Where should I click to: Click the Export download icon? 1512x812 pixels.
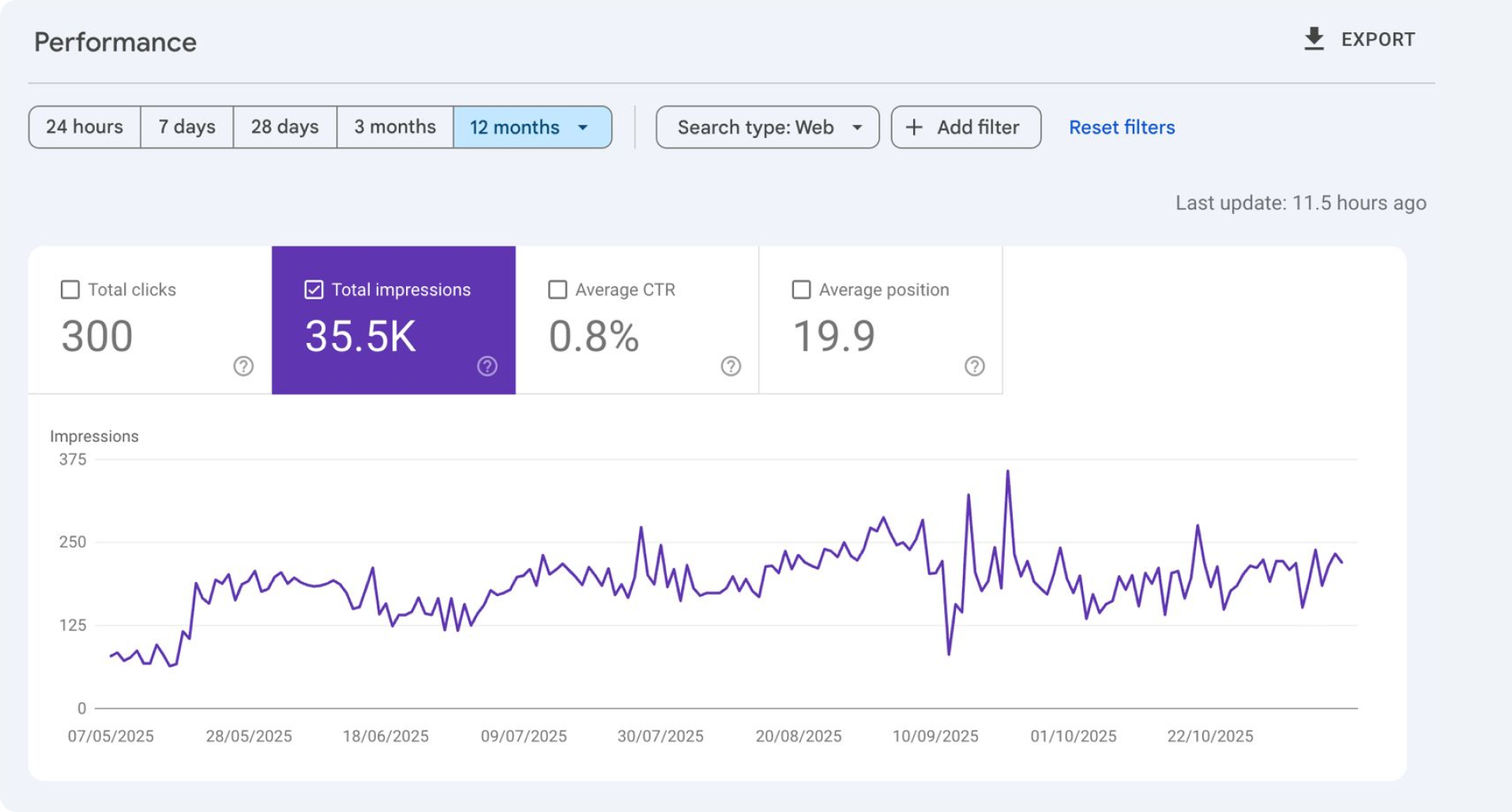click(1314, 39)
